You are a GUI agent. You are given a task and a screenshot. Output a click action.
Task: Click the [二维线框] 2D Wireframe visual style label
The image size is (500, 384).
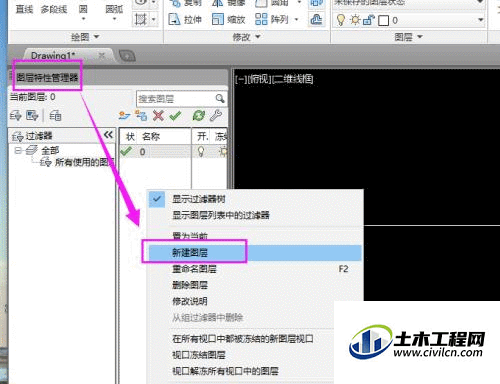(x=292, y=79)
